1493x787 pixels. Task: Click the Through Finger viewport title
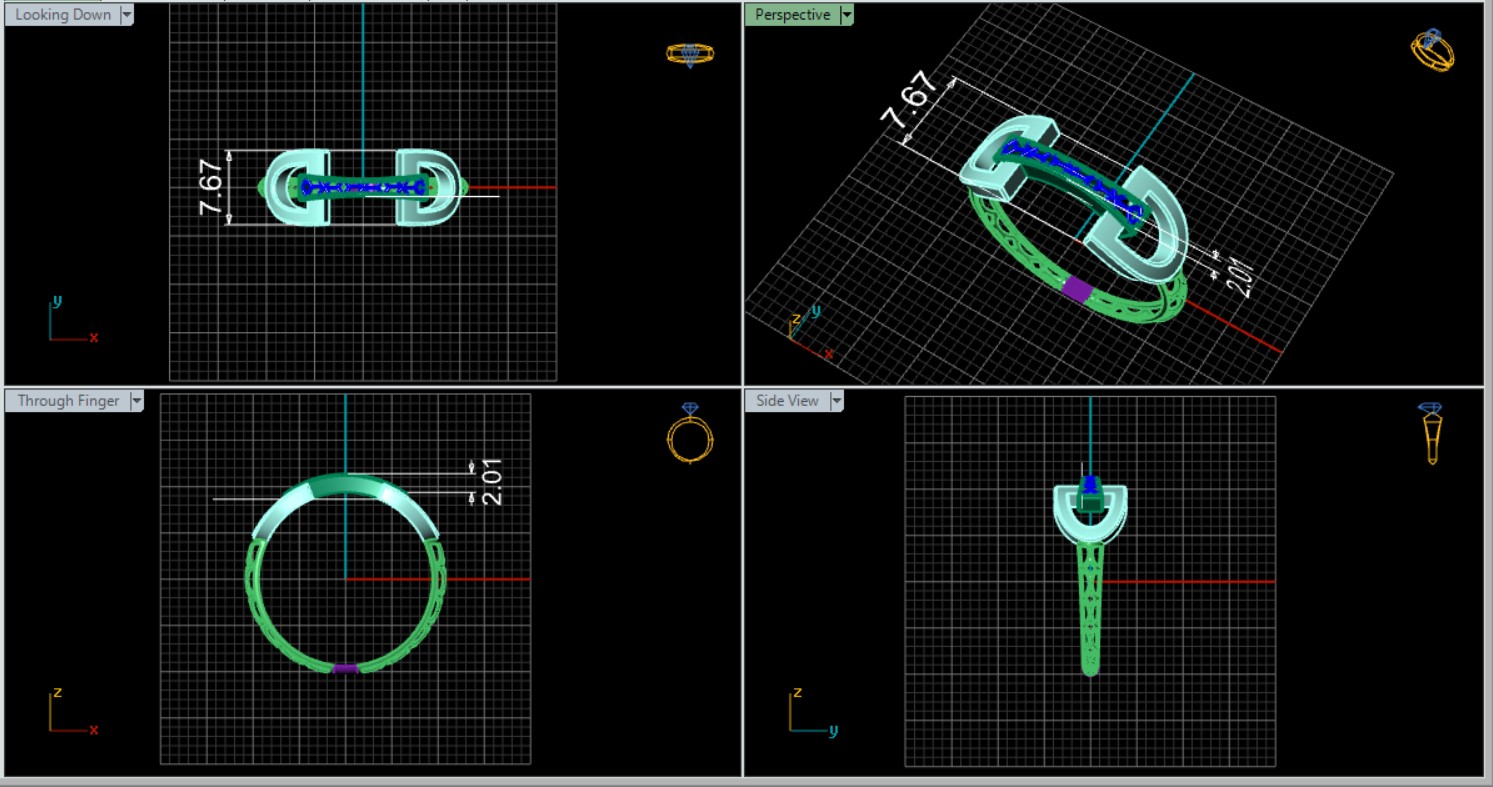[x=68, y=401]
